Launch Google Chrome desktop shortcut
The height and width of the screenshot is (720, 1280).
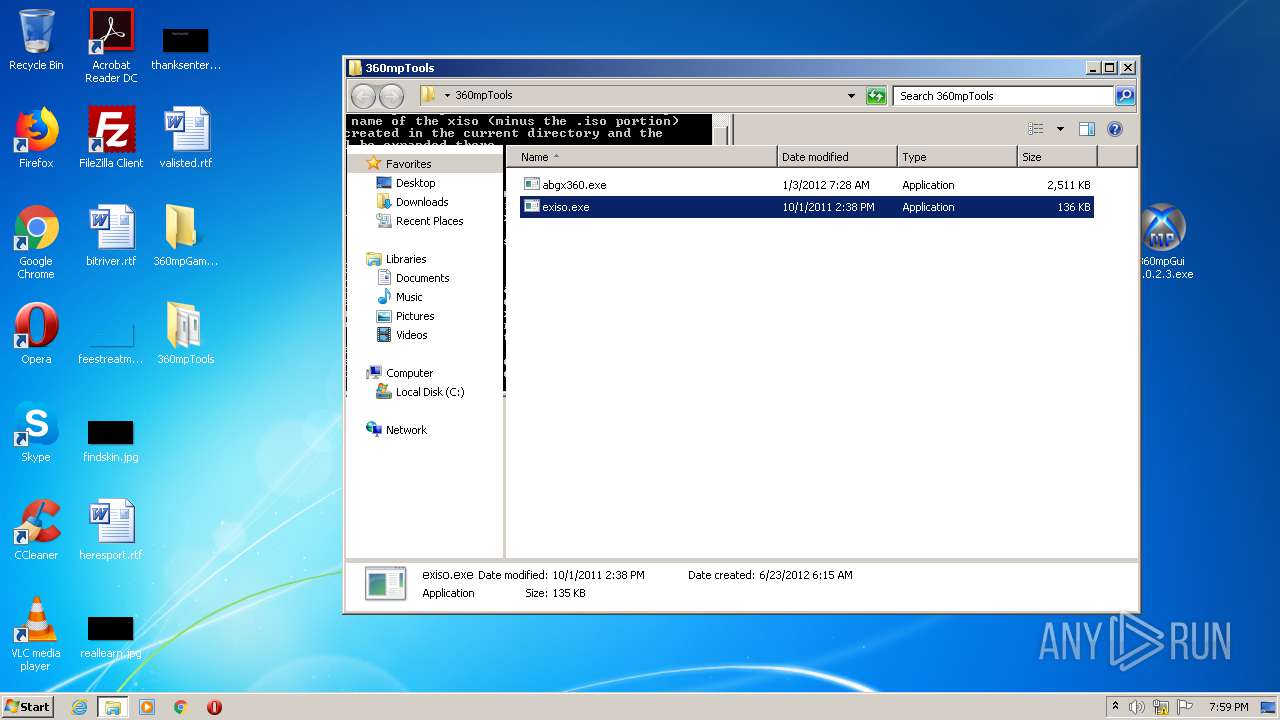click(36, 242)
